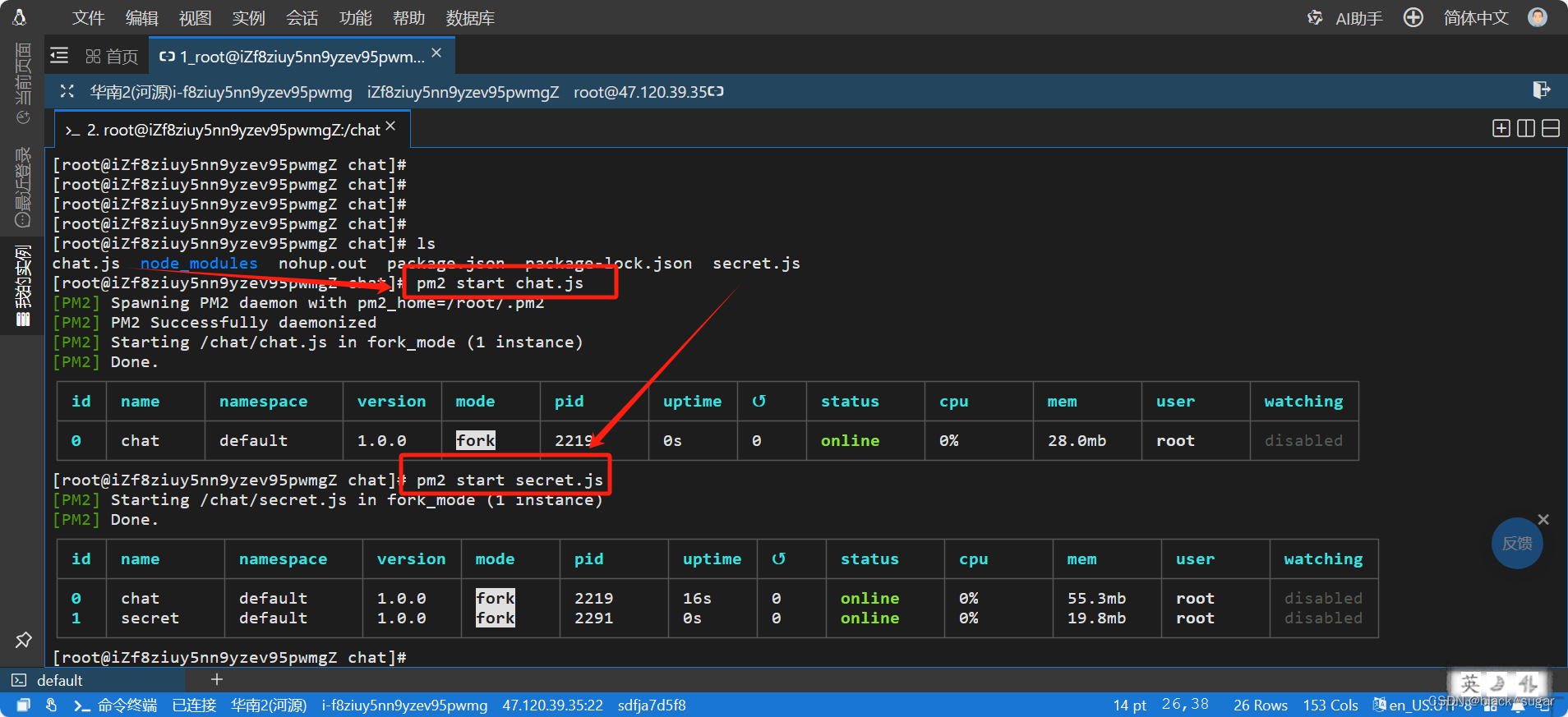Click the plus circle icon in top bar
Image resolution: width=1568 pixels, height=717 pixels.
coord(1413,17)
